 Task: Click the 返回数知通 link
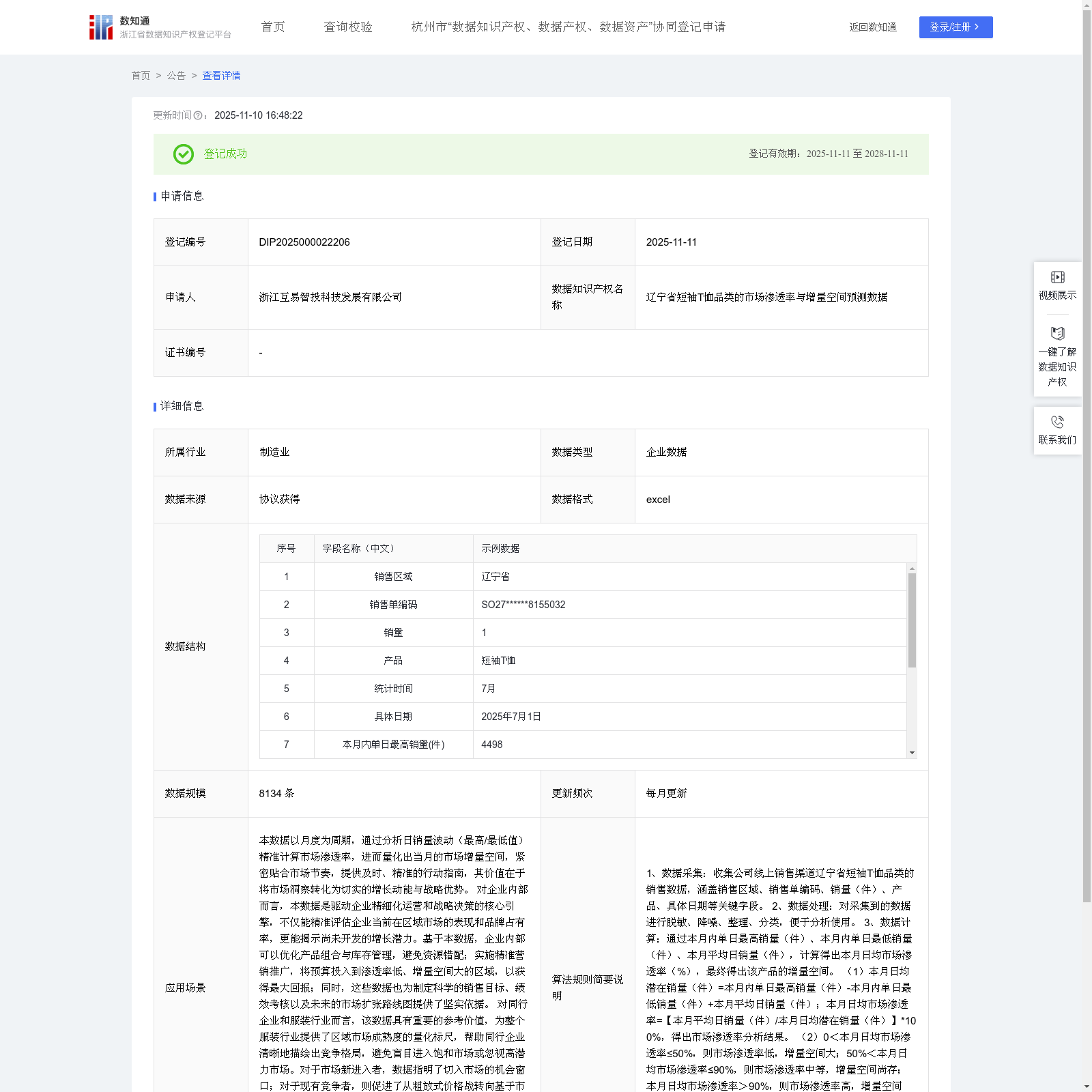click(x=873, y=27)
